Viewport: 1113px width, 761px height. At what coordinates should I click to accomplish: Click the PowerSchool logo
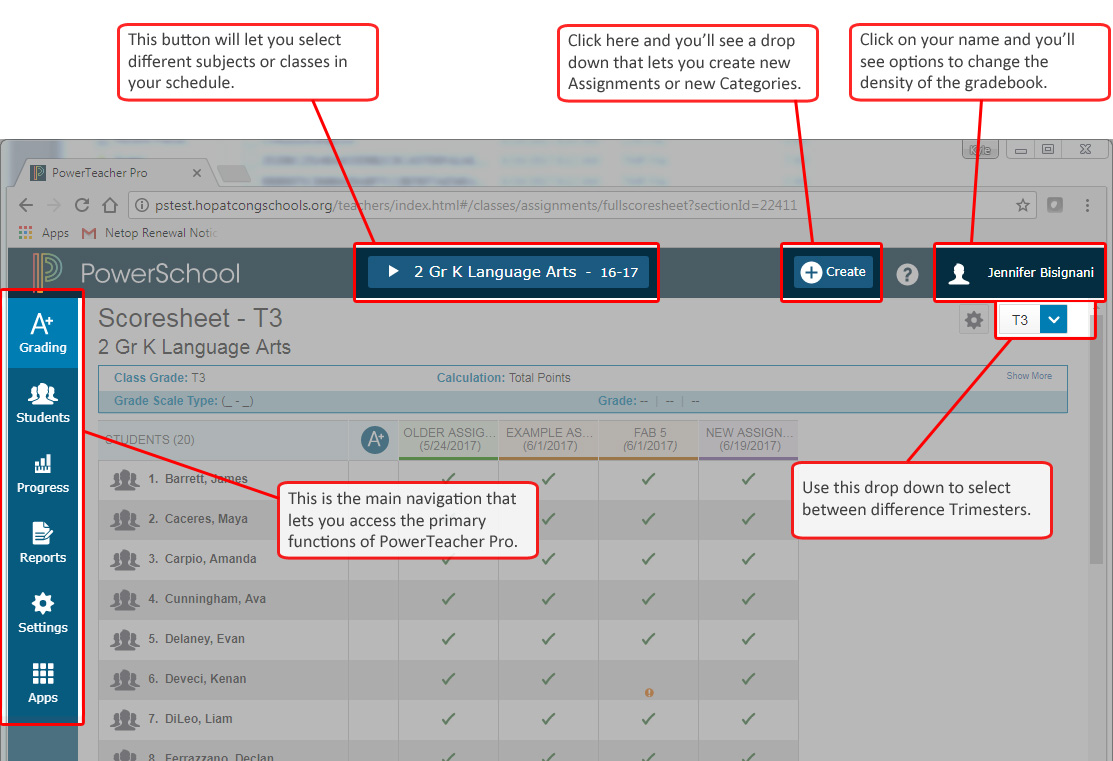click(136, 273)
